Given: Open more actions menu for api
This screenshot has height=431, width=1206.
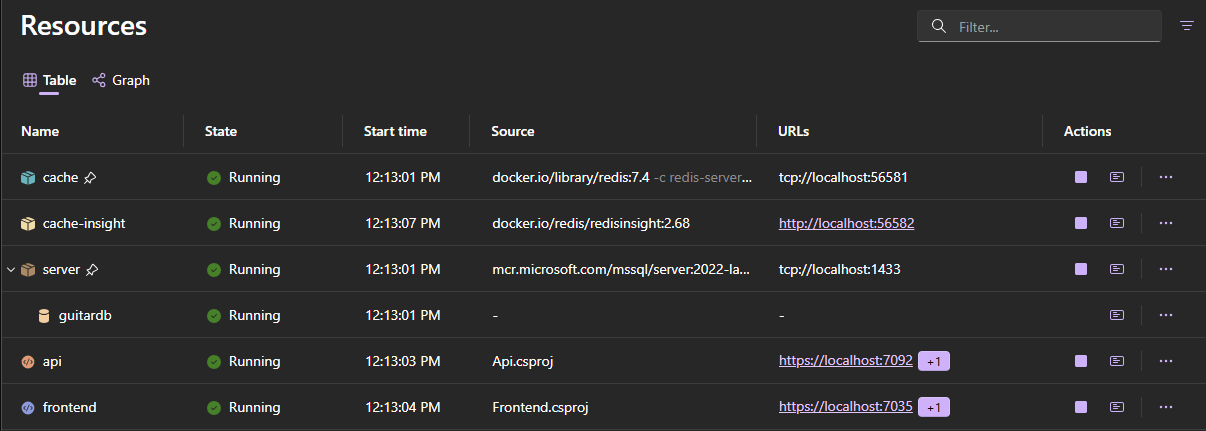Looking at the screenshot, I should 1165,361.
